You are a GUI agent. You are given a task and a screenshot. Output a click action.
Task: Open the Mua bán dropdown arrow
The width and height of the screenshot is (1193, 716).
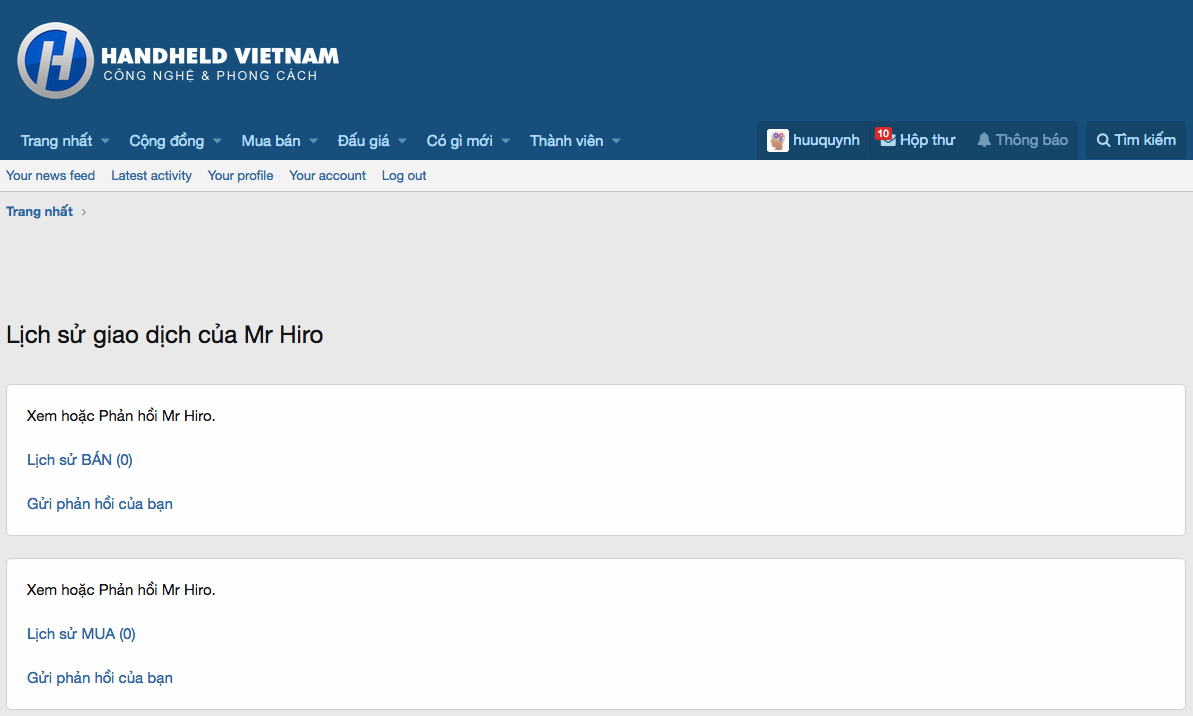313,141
